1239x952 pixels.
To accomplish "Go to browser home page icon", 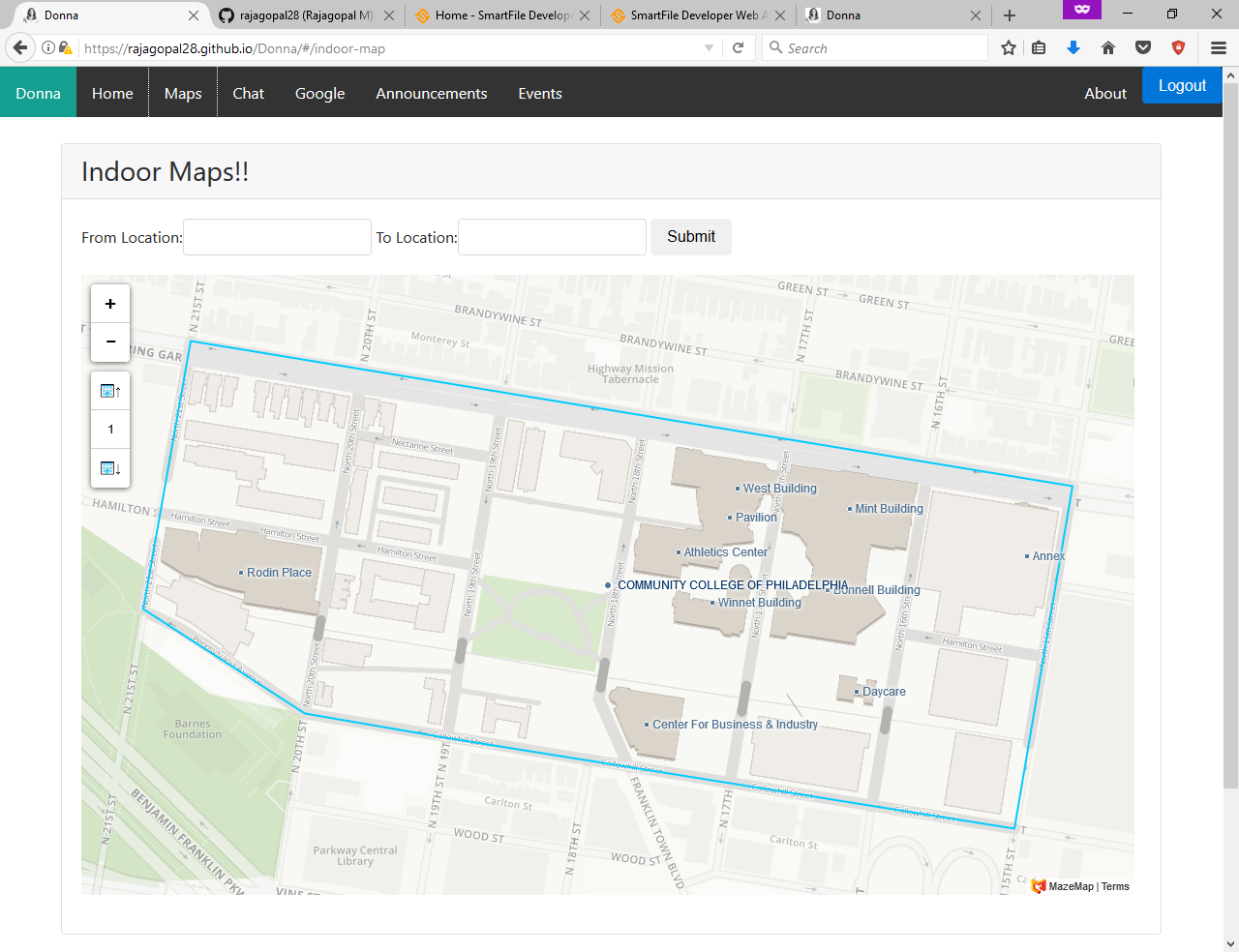I will (1108, 47).
